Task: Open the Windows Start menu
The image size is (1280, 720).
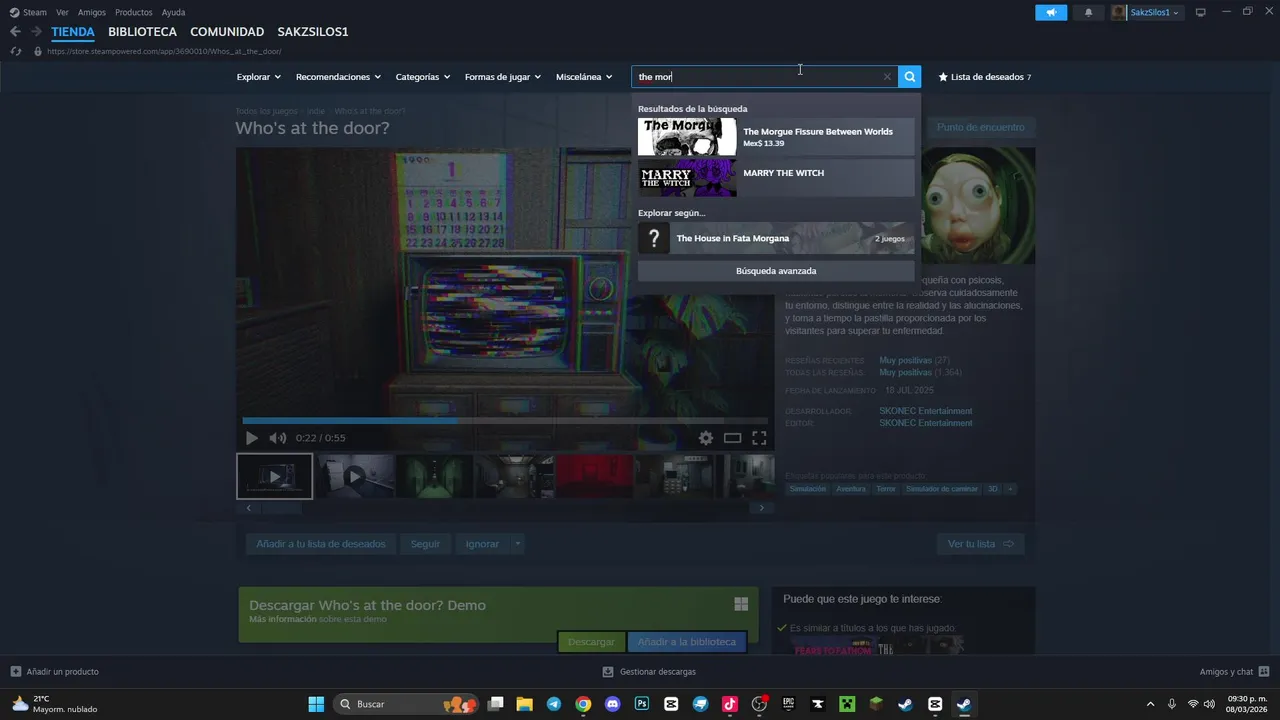Action: click(x=316, y=704)
